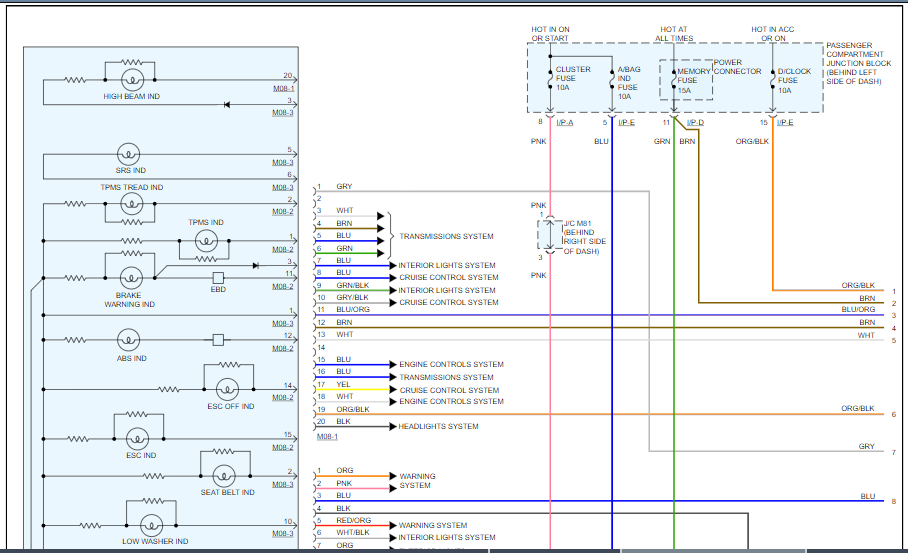
Task: Click the Cluster Fuse 10A symbol
Action: point(551,79)
